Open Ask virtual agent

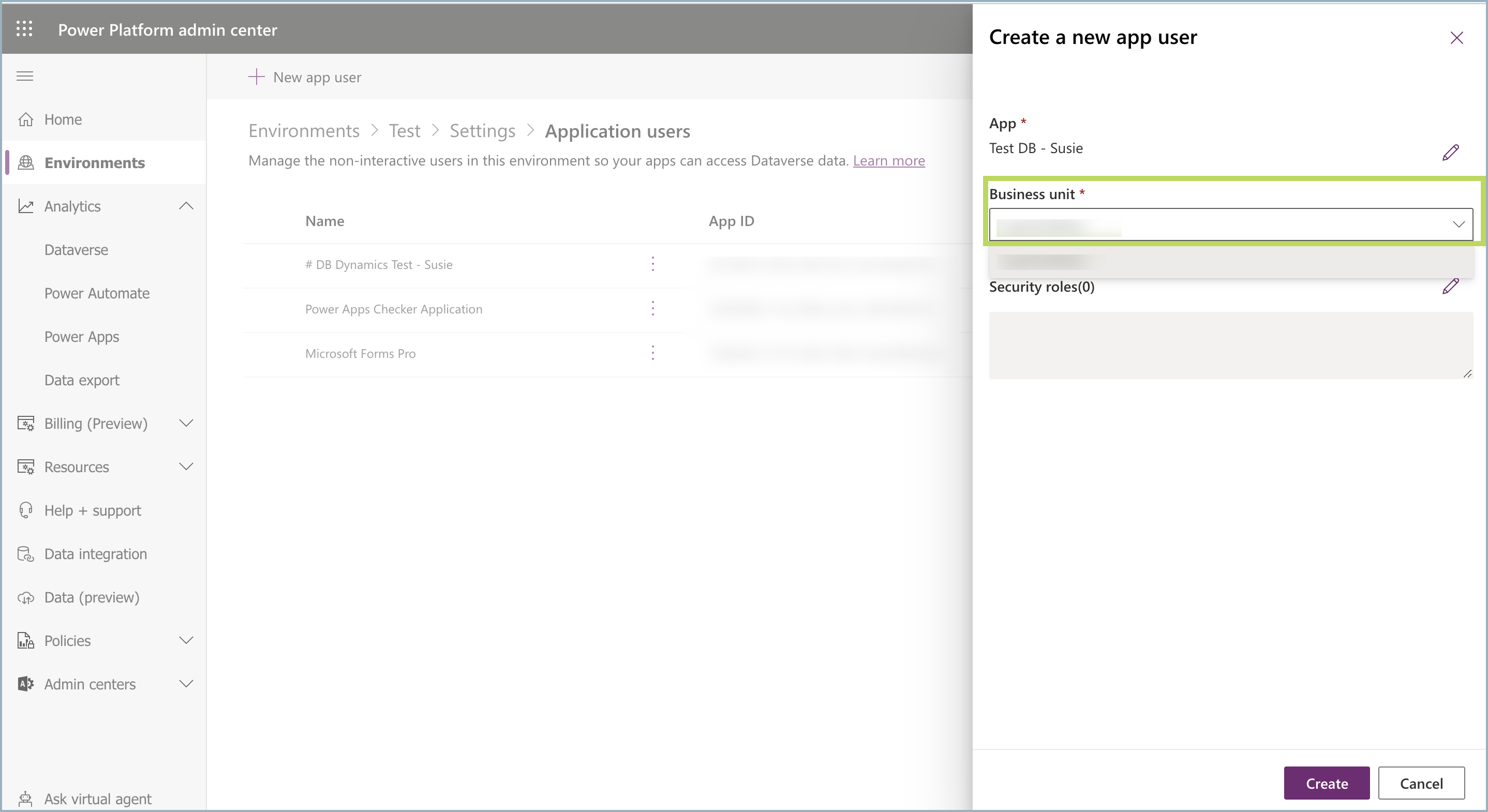coord(98,799)
